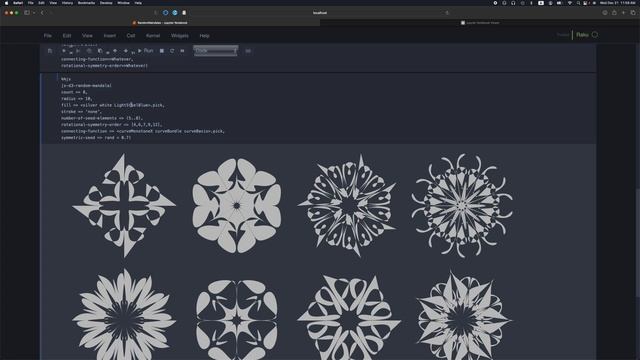The width and height of the screenshot is (640, 360).
Task: Cut selected cells with scissors icon
Action: coord(78,51)
